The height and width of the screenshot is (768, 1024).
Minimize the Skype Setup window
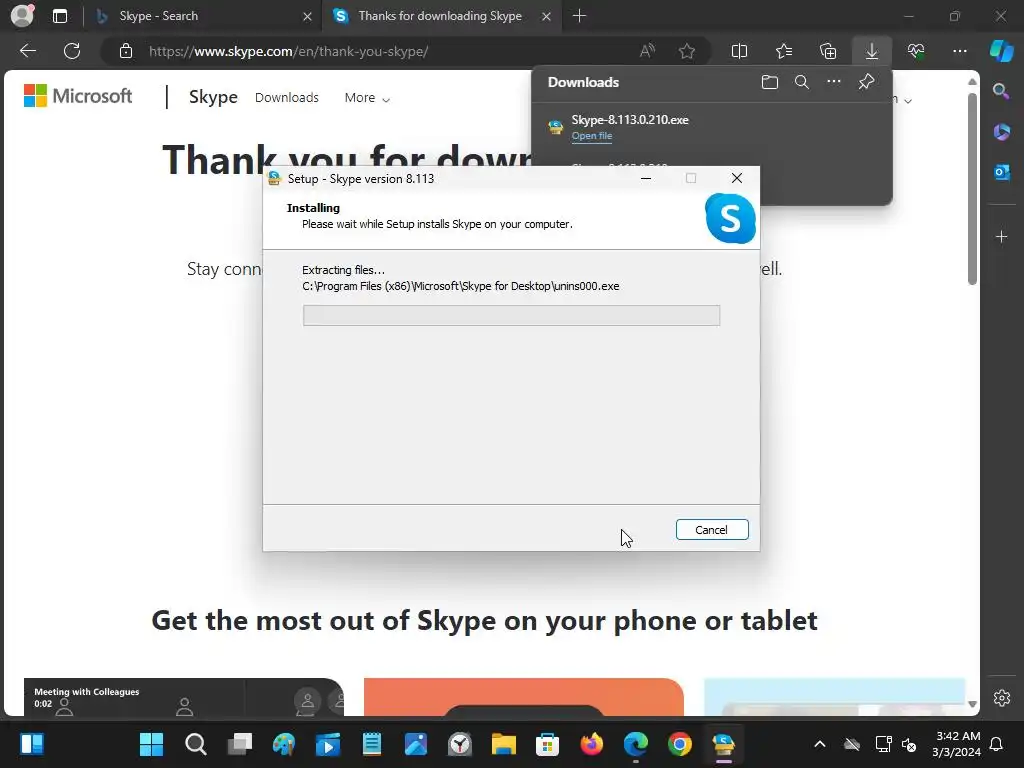pos(646,178)
